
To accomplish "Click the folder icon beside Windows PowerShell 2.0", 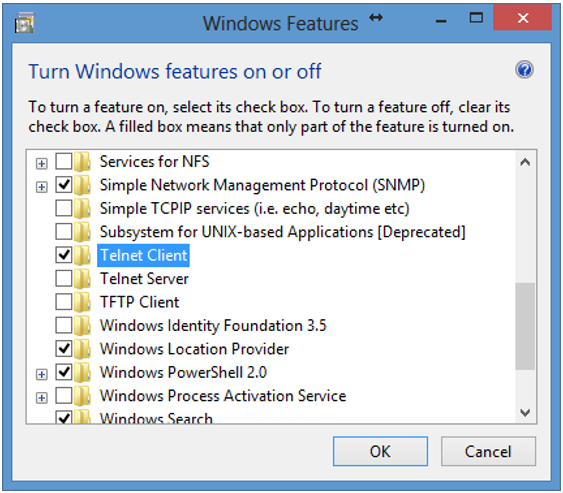I will tap(83, 372).
